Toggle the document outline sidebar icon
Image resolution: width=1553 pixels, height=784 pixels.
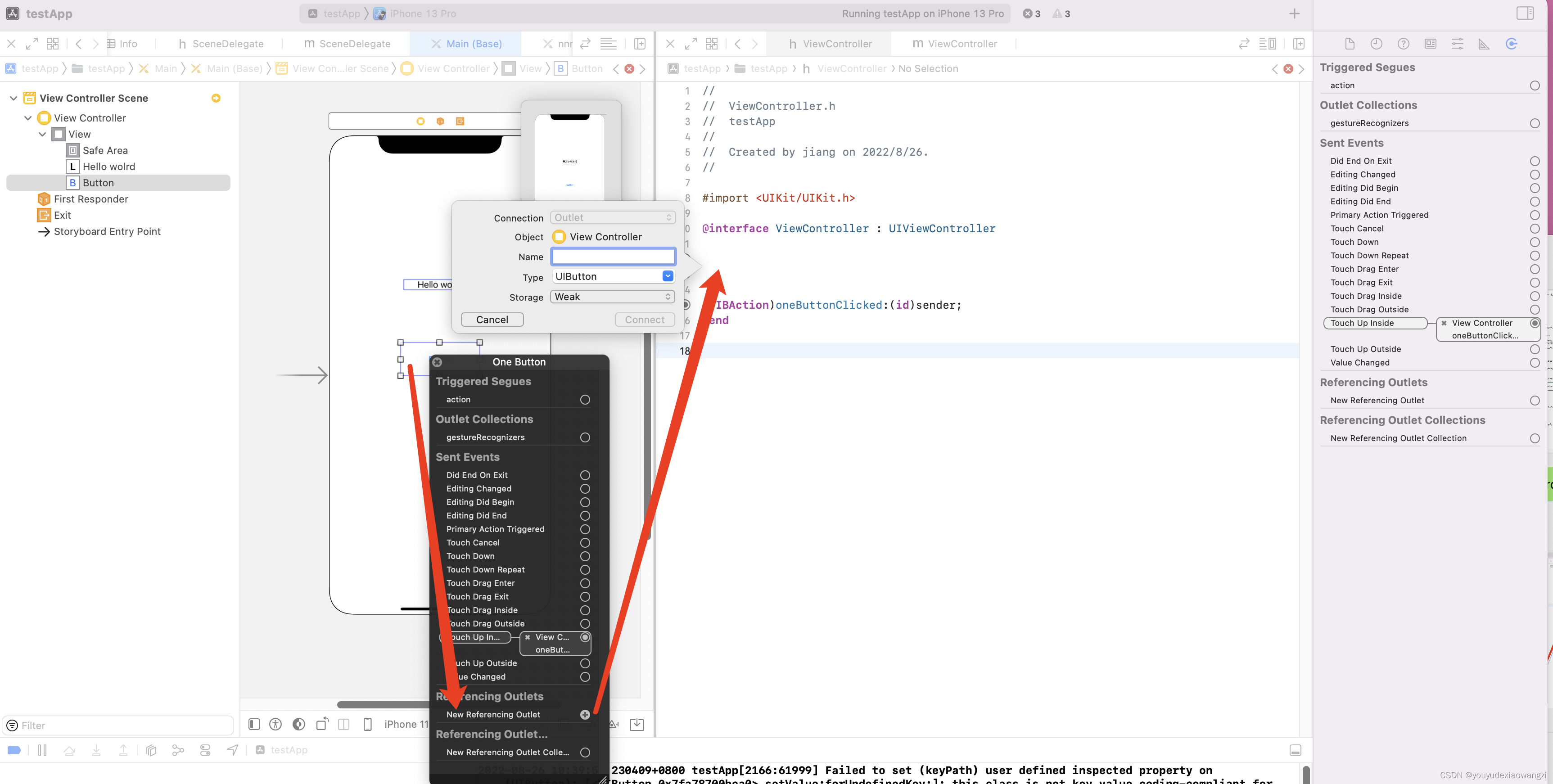coord(254,724)
